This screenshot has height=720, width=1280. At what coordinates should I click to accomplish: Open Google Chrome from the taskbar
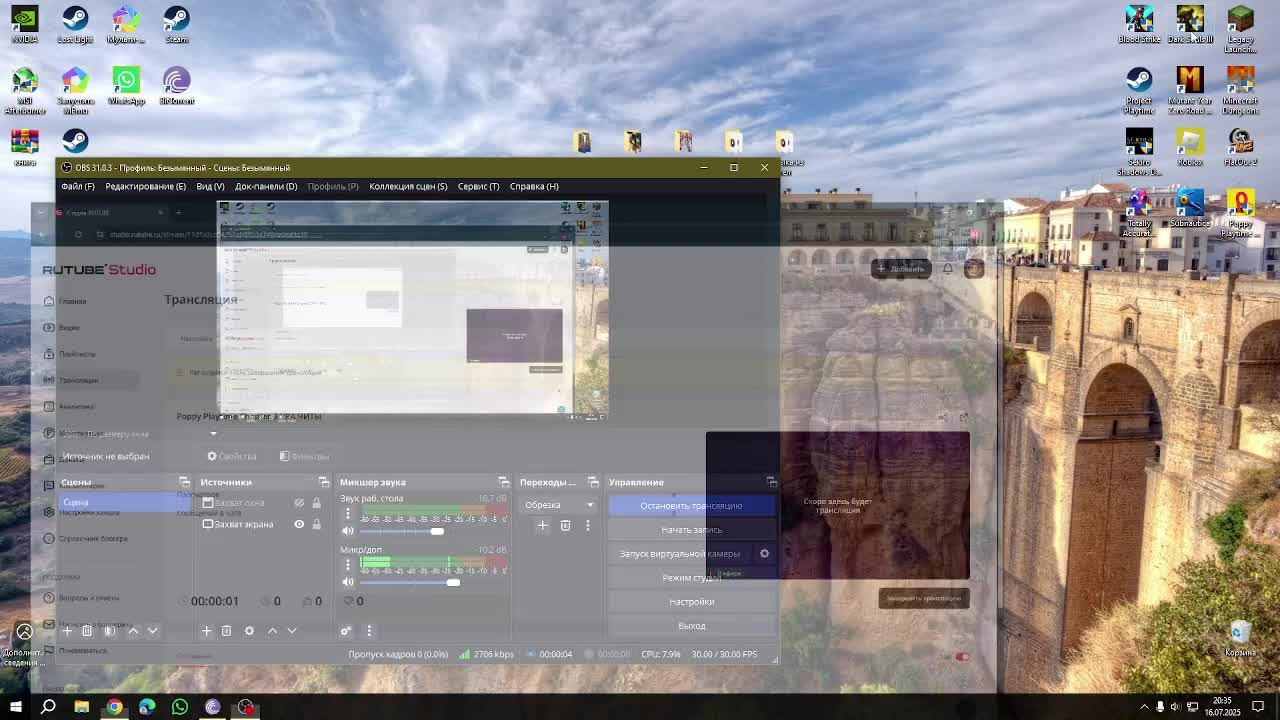(x=114, y=707)
